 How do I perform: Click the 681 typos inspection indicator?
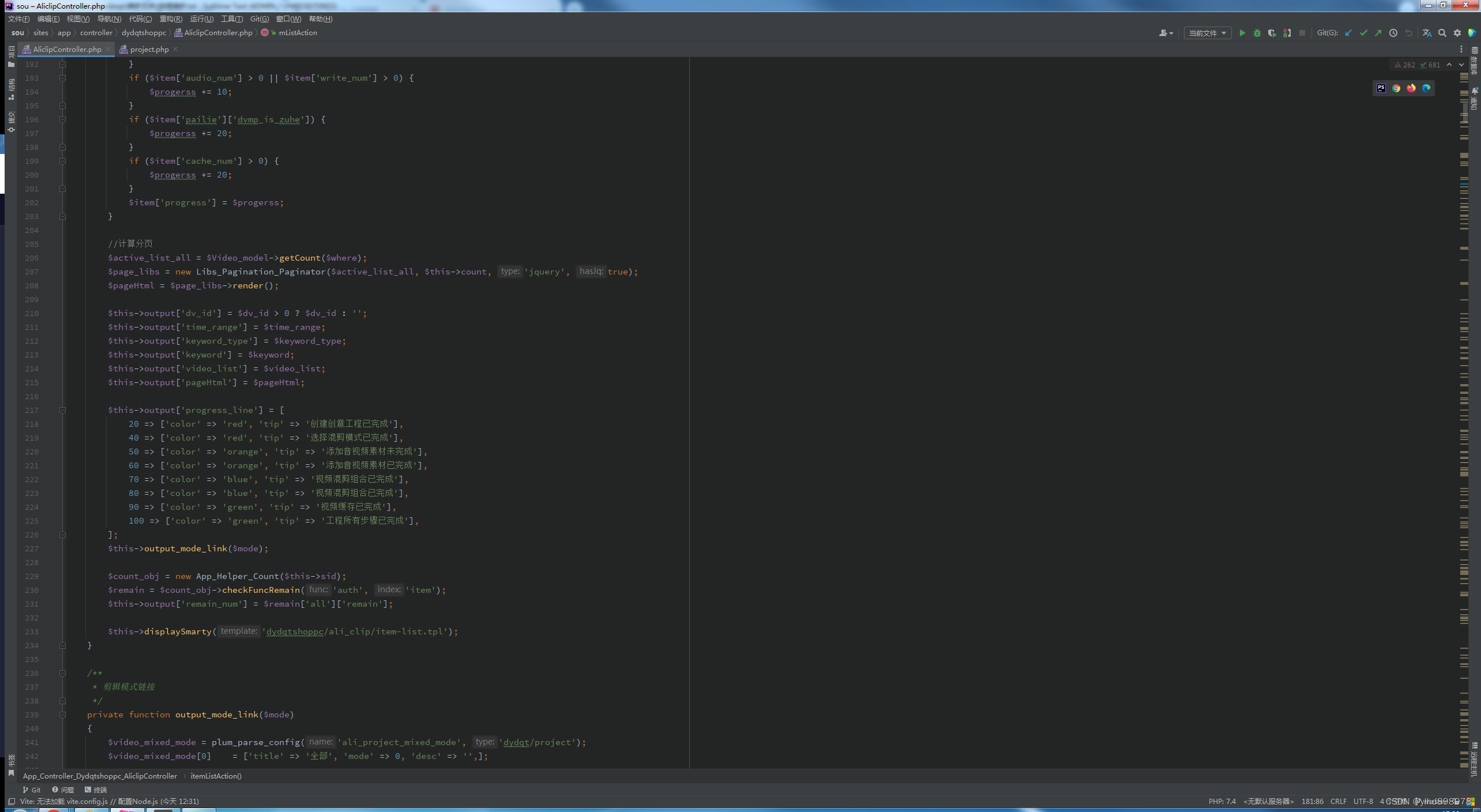pos(1430,65)
